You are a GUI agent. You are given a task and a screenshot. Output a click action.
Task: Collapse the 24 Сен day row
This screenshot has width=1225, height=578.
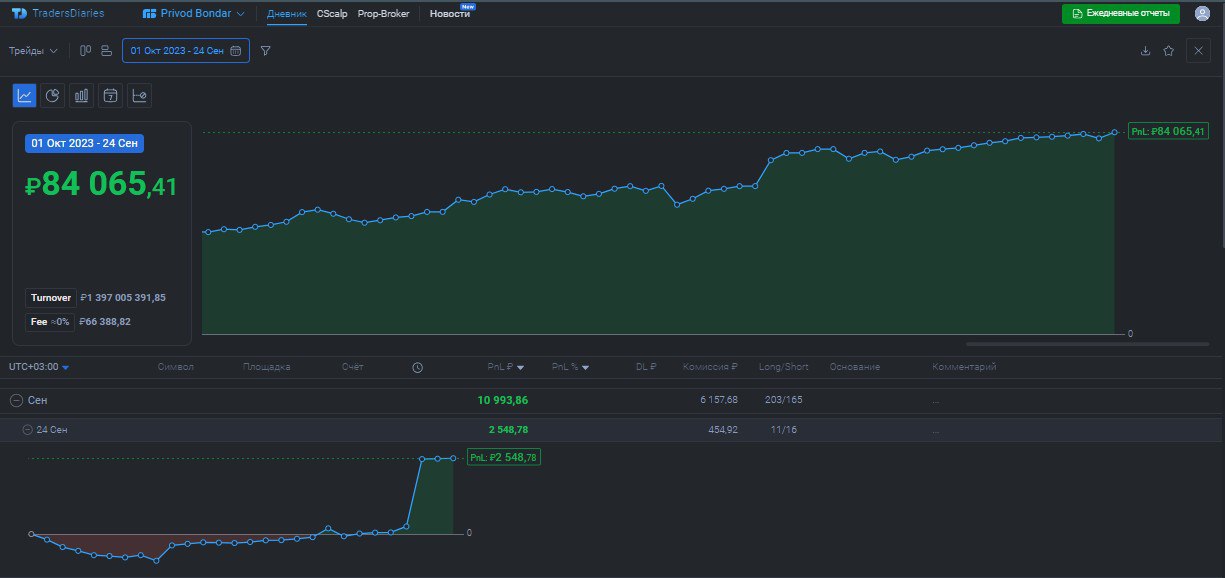tap(28, 429)
